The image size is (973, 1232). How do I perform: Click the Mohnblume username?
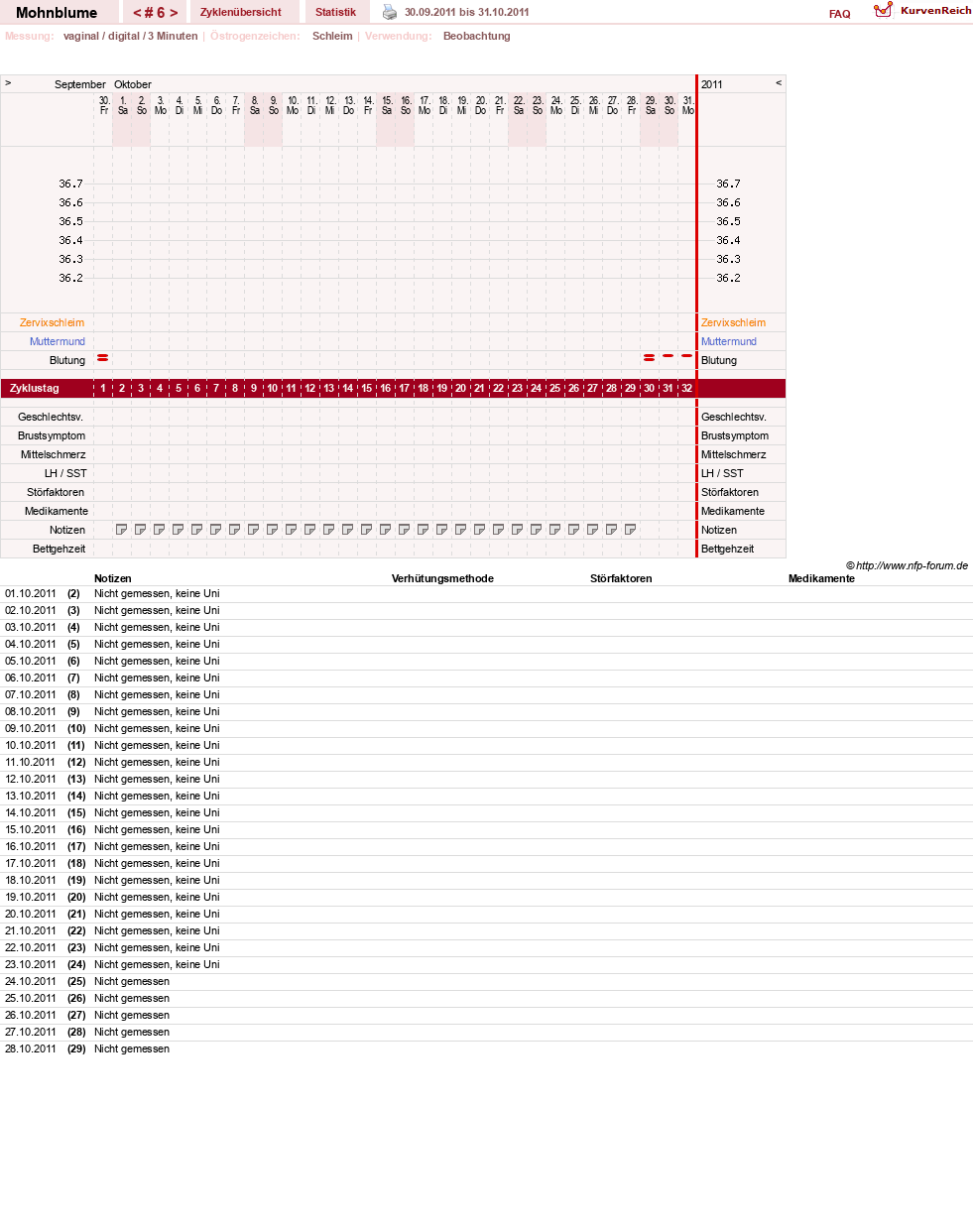click(57, 13)
